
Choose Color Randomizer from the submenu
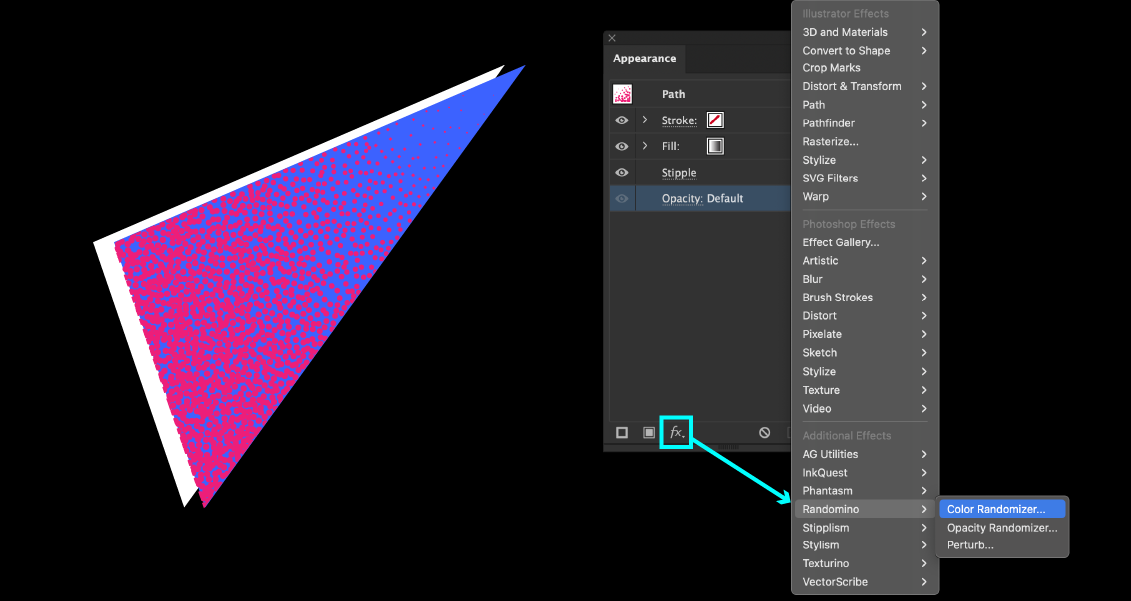[996, 509]
